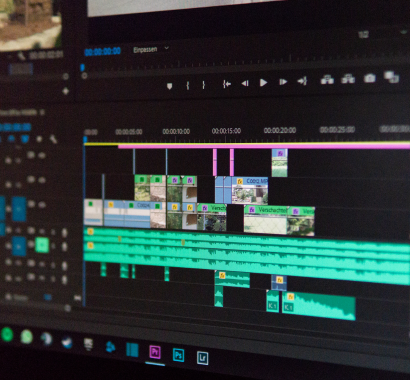This screenshot has width=410, height=380.
Task: Click the 00:00:15:00 mark on timeline ruler
Action: point(226,131)
